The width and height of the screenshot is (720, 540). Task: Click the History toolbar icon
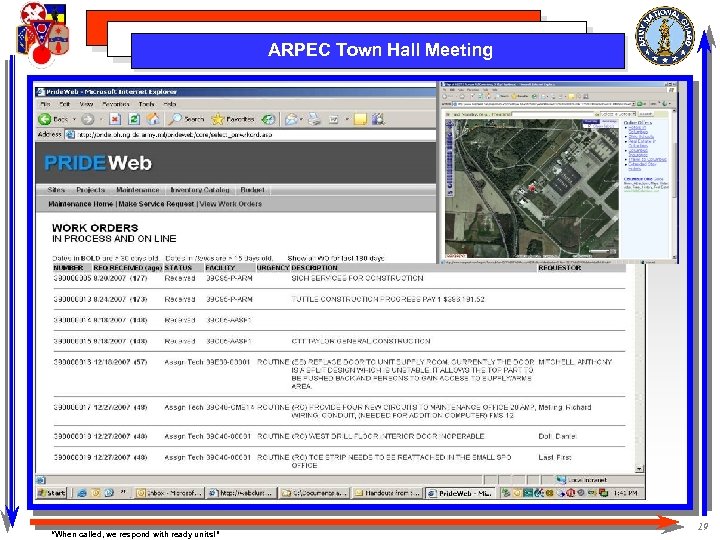(x=268, y=119)
